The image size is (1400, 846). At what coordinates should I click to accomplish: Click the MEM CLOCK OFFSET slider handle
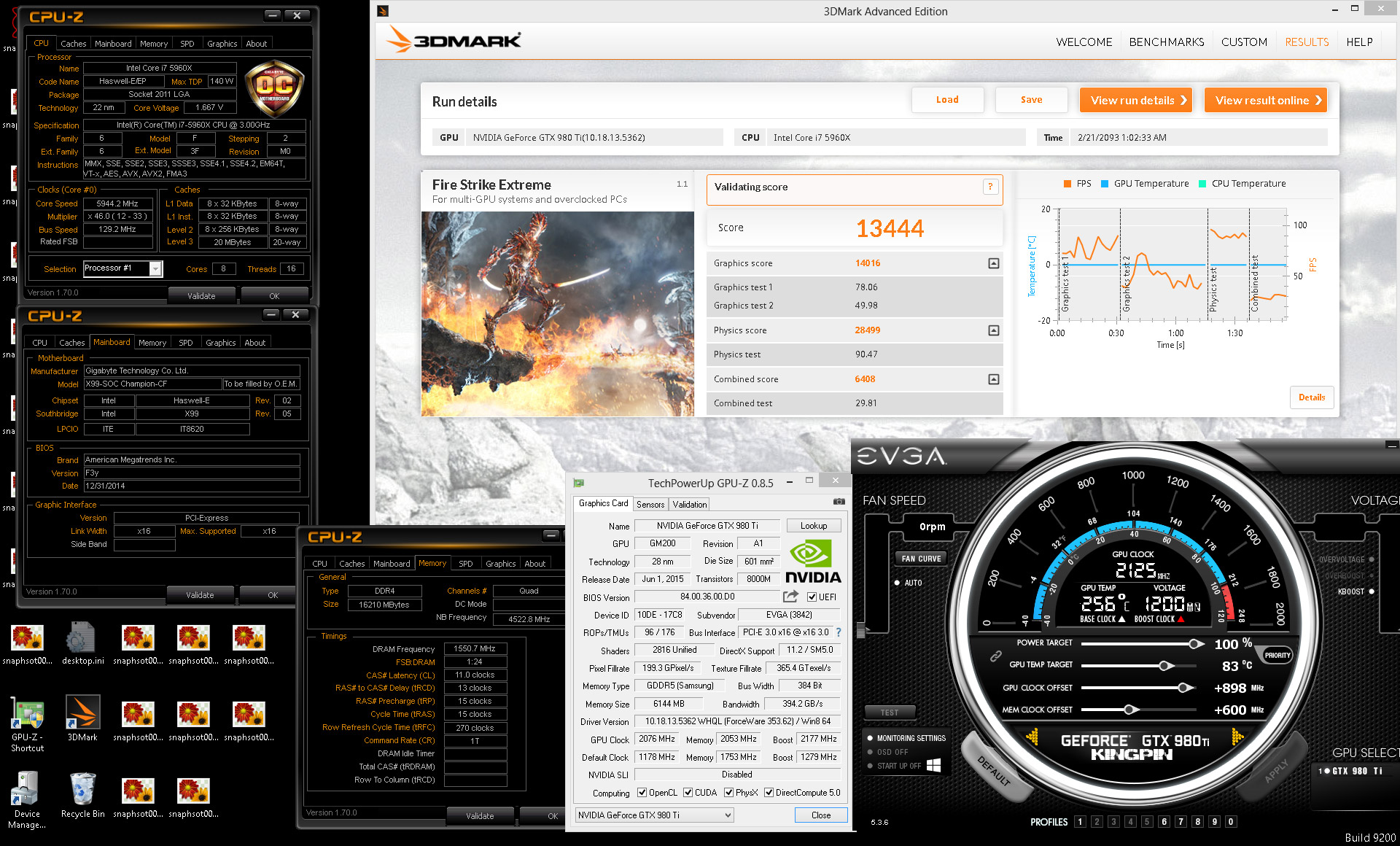tap(1130, 710)
